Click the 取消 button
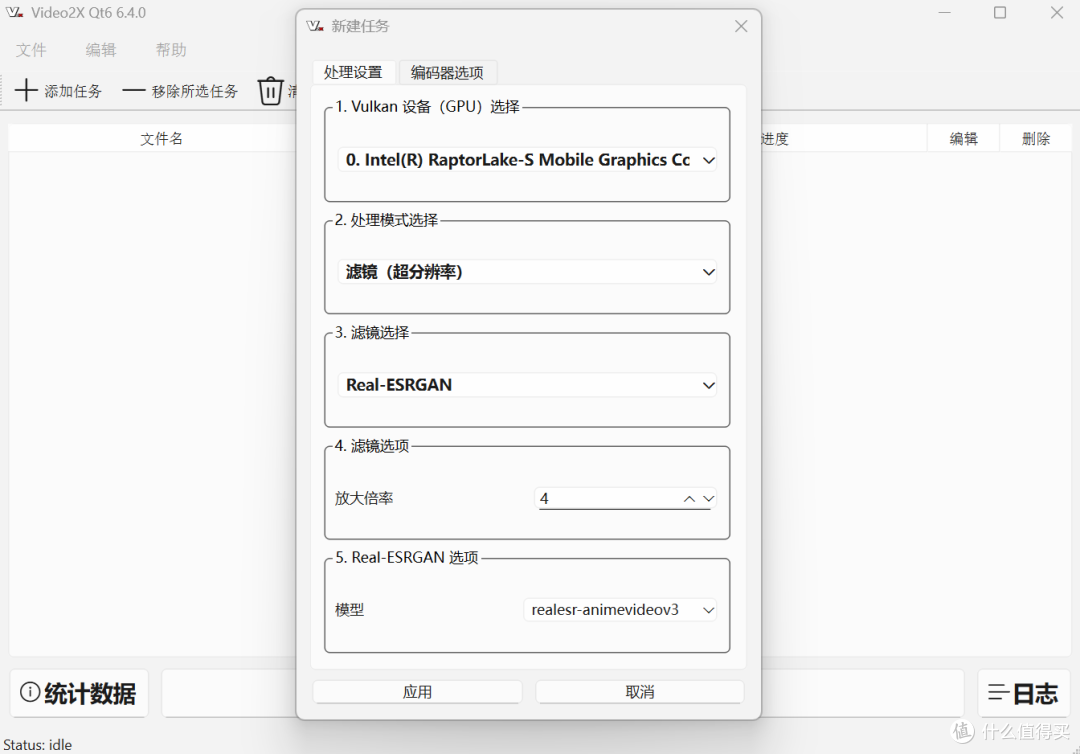Image resolution: width=1080 pixels, height=754 pixels. 640,692
